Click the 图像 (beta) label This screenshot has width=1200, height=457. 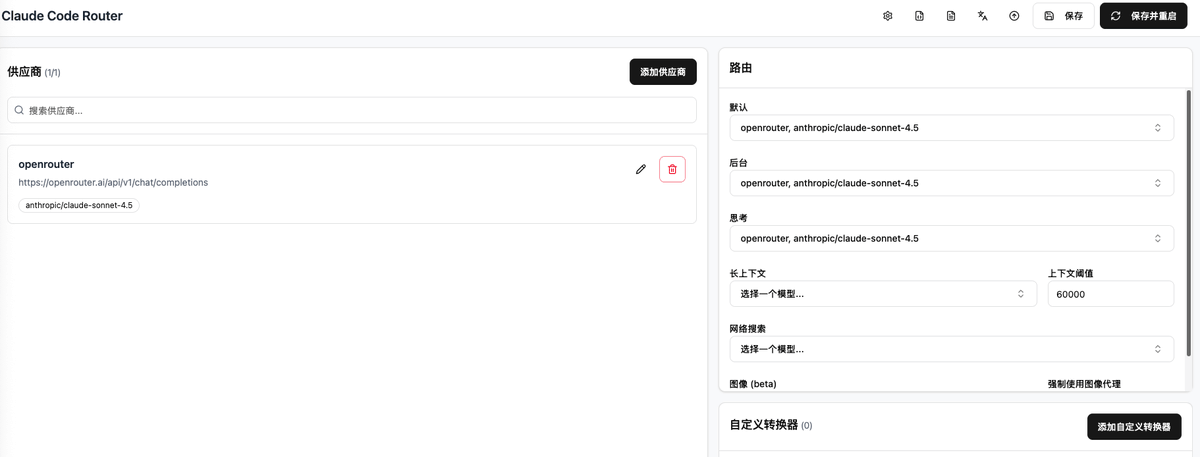pyautogui.click(x=753, y=384)
